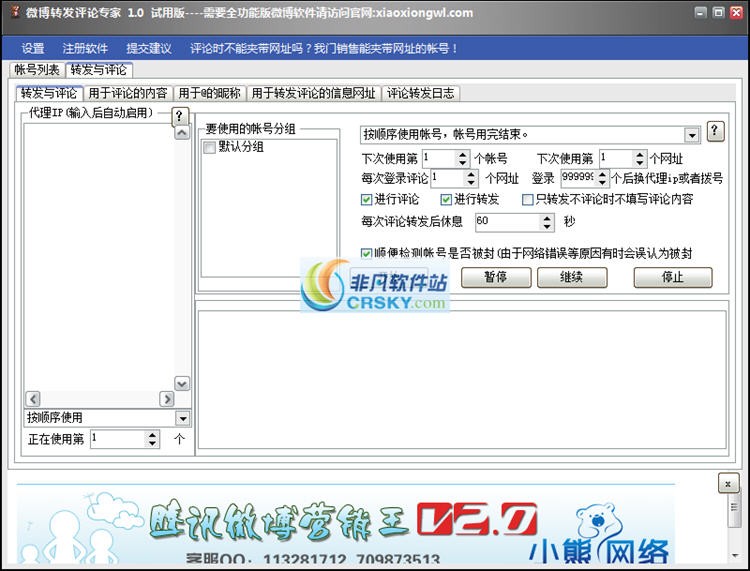Open the 帐号列表 tab
750x571 pixels.
37,70
